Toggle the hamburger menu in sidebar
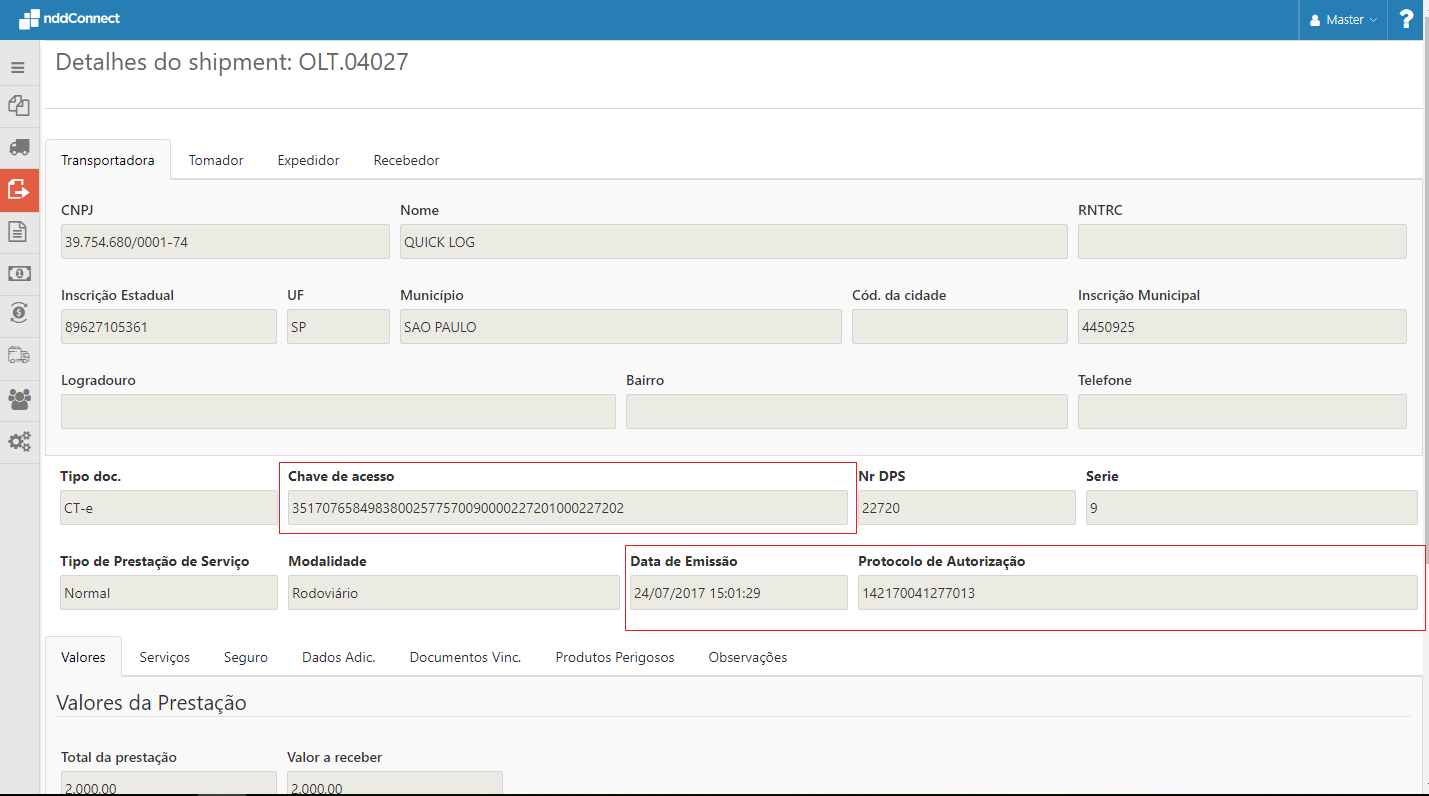 coord(18,67)
